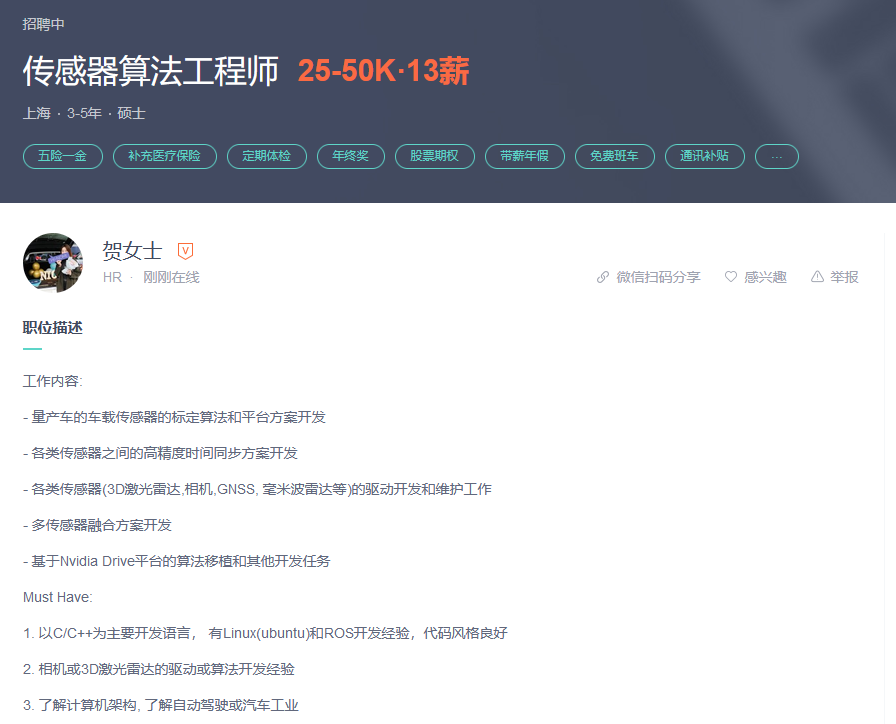This screenshot has height=724, width=896.
Task: Expand more benefits with the ellipsis tag
Action: click(777, 157)
